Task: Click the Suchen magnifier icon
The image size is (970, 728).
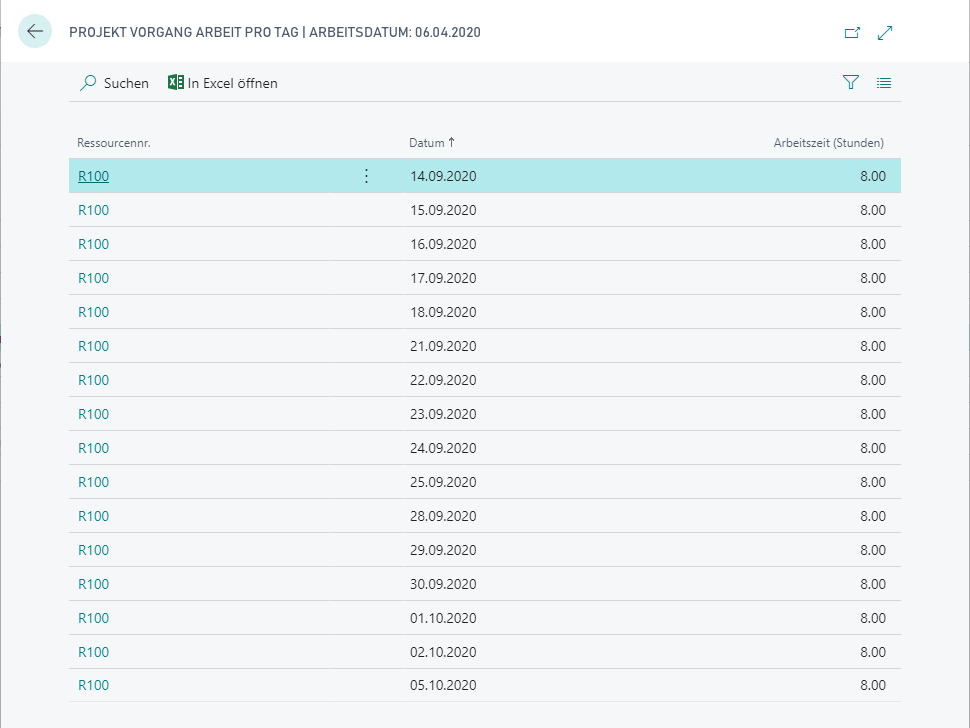Action: tap(88, 83)
